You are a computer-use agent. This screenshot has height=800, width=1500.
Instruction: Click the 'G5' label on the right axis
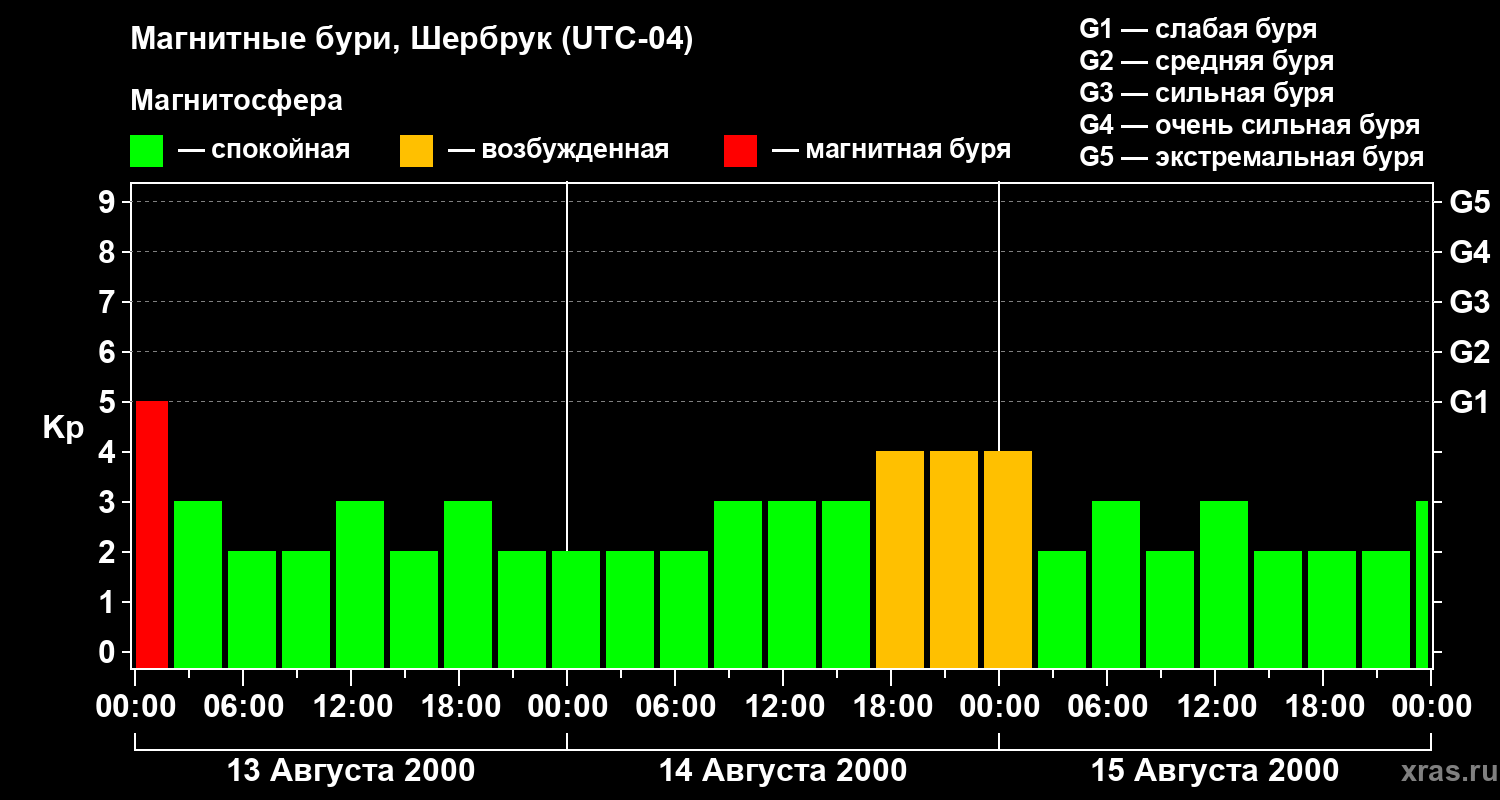1469,202
